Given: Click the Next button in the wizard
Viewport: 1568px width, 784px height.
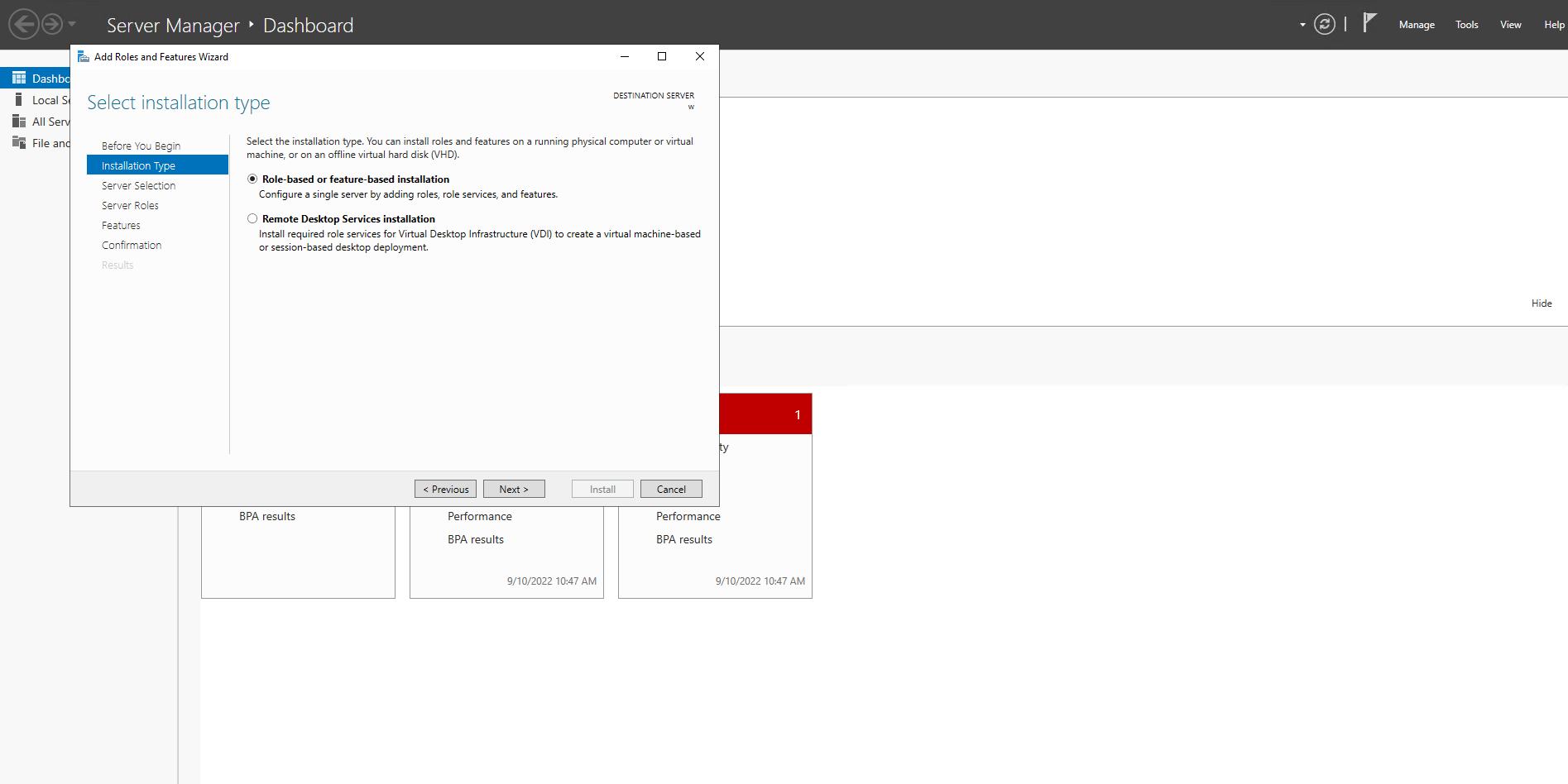Looking at the screenshot, I should pyautogui.click(x=514, y=489).
